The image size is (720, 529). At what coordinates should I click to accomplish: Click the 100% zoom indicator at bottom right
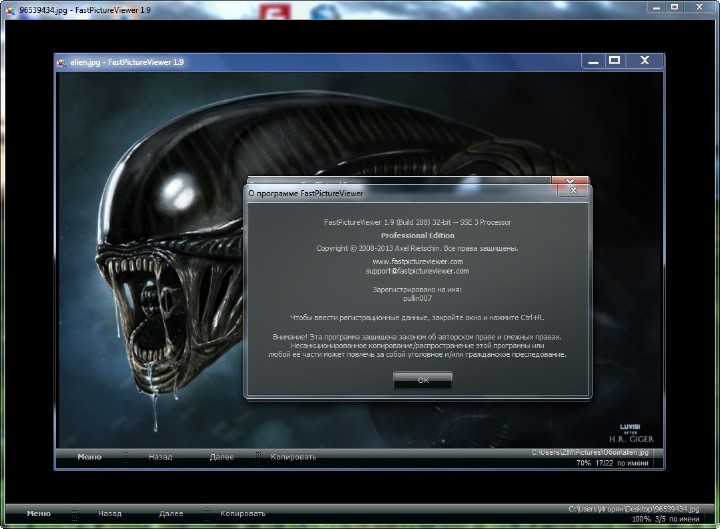pyautogui.click(x=641, y=520)
